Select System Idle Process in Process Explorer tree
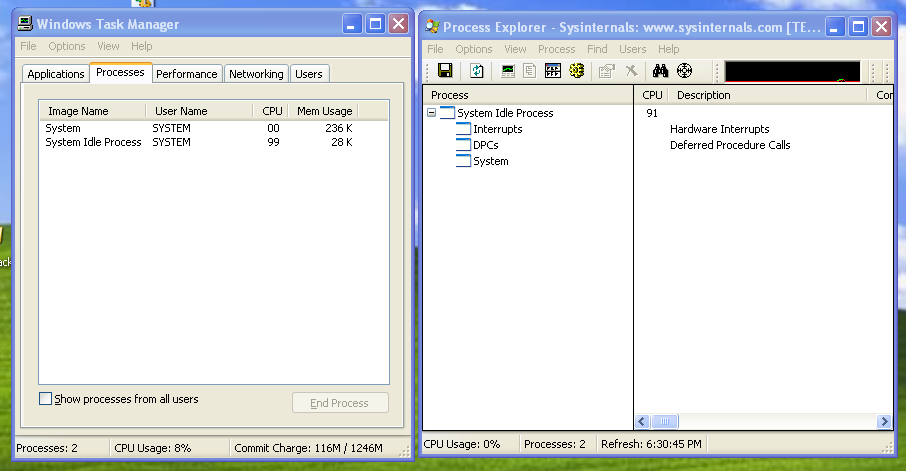This screenshot has height=471, width=906. click(x=505, y=113)
